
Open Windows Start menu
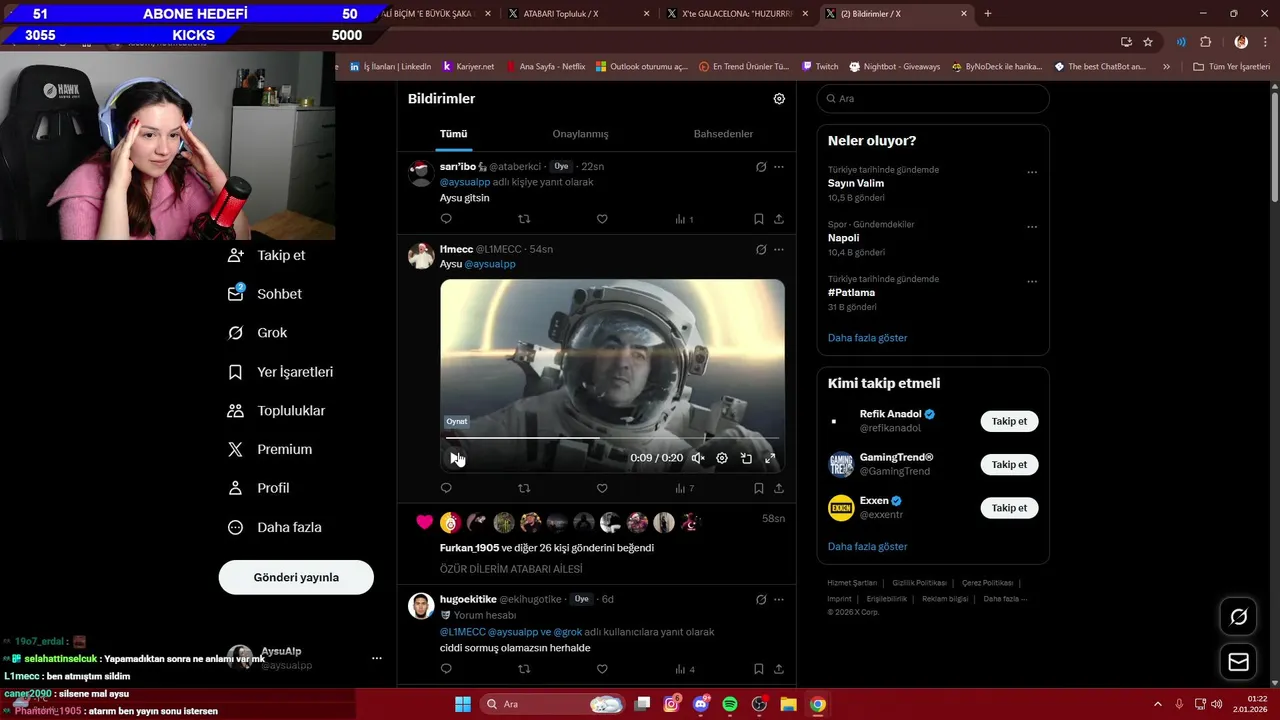click(463, 704)
